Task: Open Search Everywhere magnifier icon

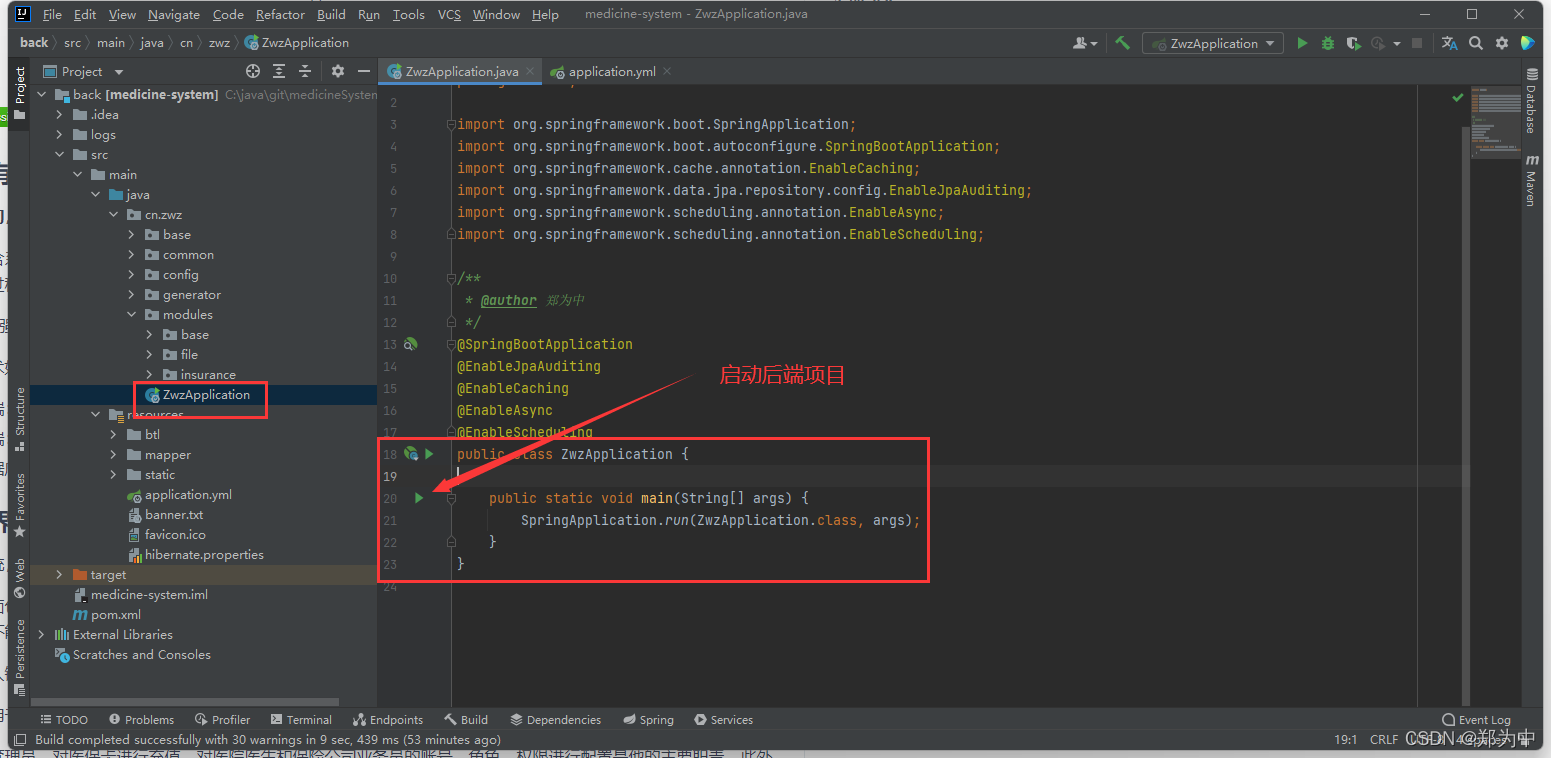Action: pyautogui.click(x=1476, y=43)
